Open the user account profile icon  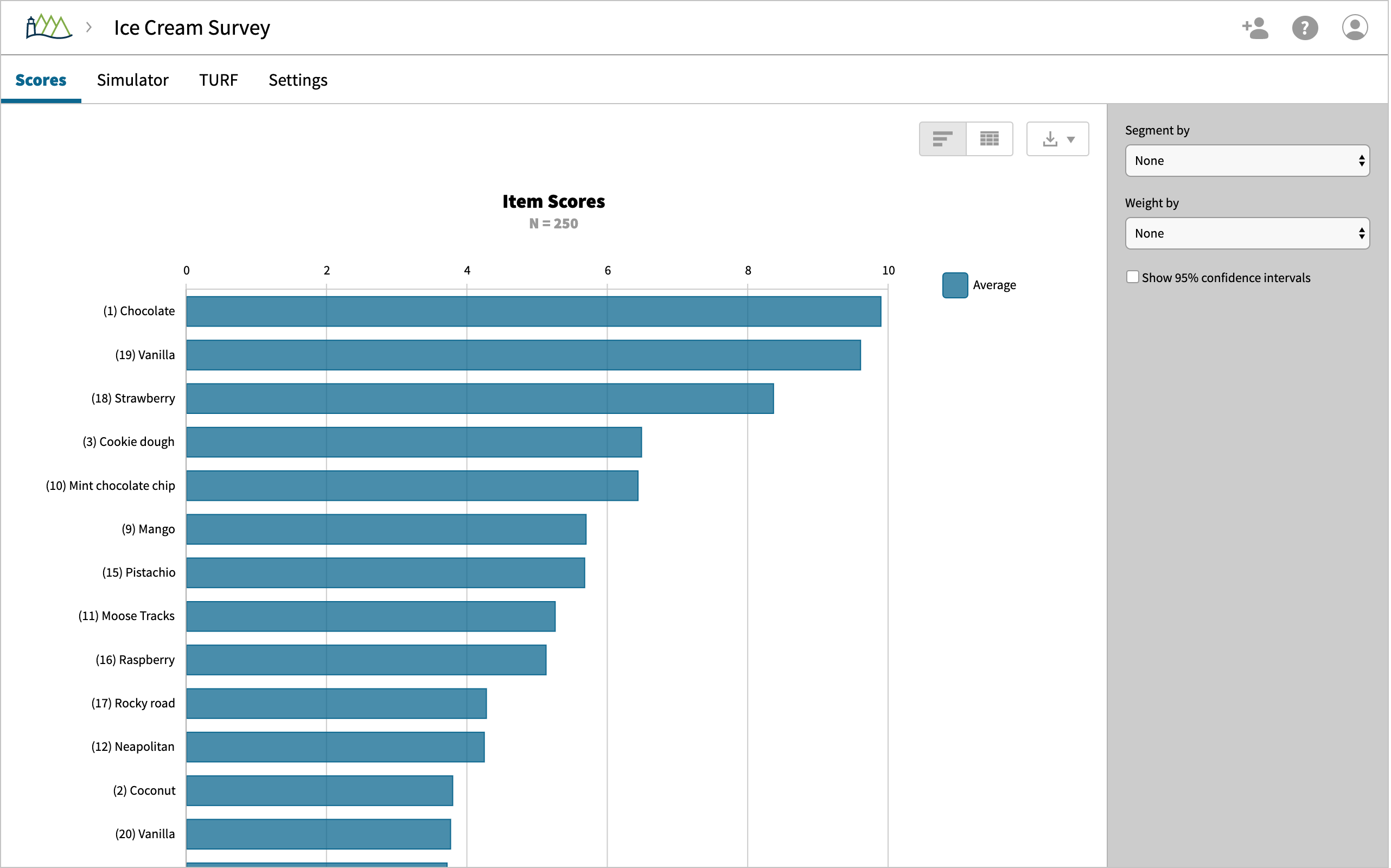1354,28
